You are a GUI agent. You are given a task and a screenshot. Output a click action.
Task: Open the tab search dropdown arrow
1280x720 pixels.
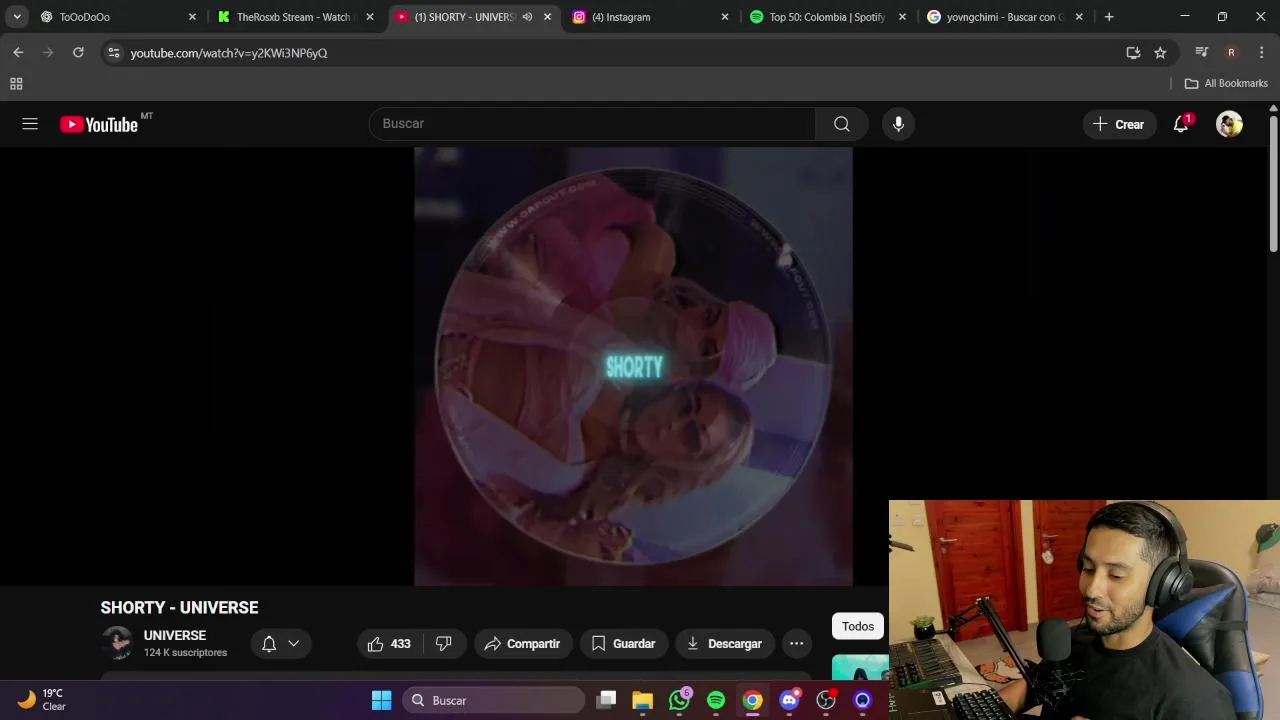(x=17, y=17)
